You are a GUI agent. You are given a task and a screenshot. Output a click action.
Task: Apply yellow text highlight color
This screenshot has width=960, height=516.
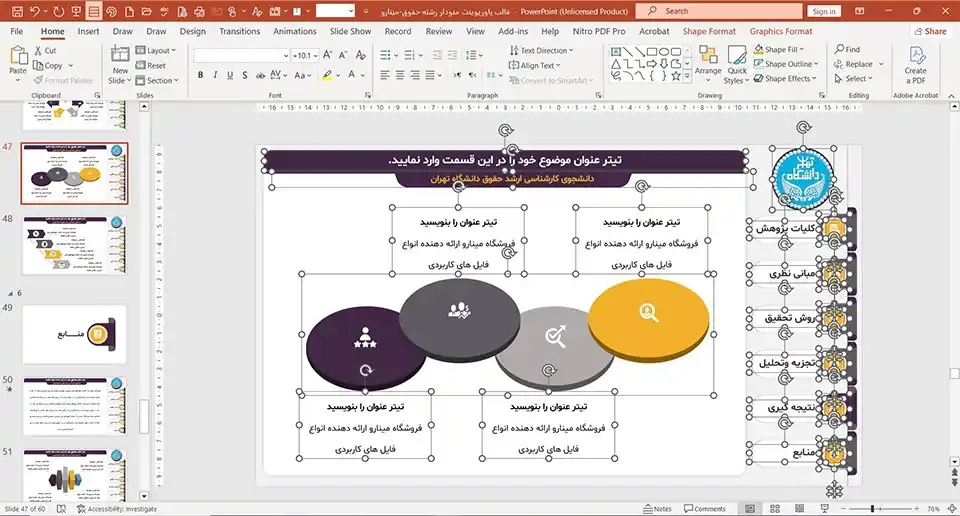click(x=328, y=75)
